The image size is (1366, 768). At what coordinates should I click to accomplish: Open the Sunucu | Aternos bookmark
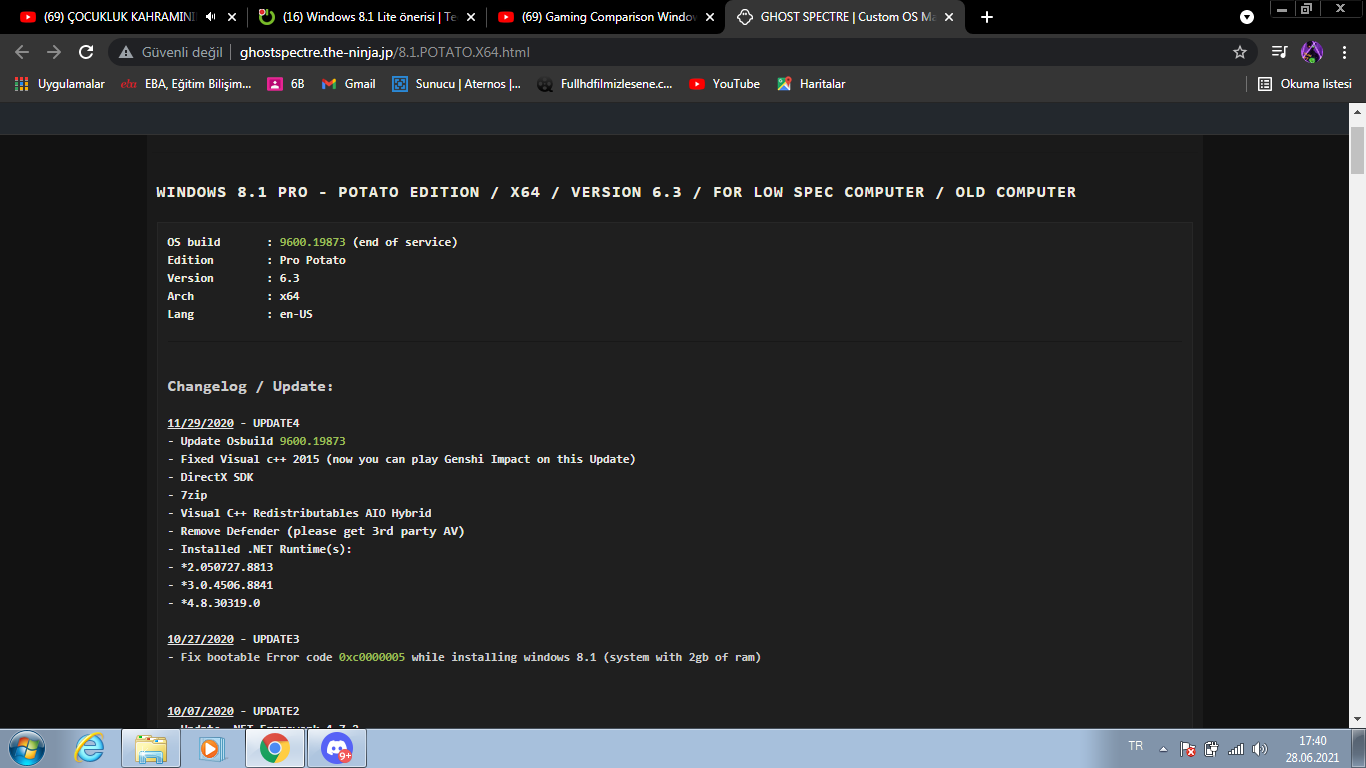(457, 84)
